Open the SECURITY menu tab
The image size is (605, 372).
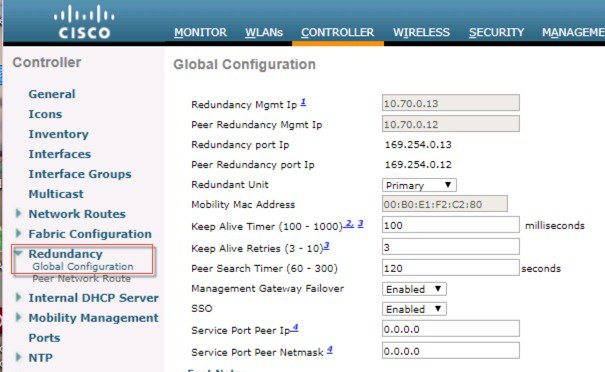496,32
